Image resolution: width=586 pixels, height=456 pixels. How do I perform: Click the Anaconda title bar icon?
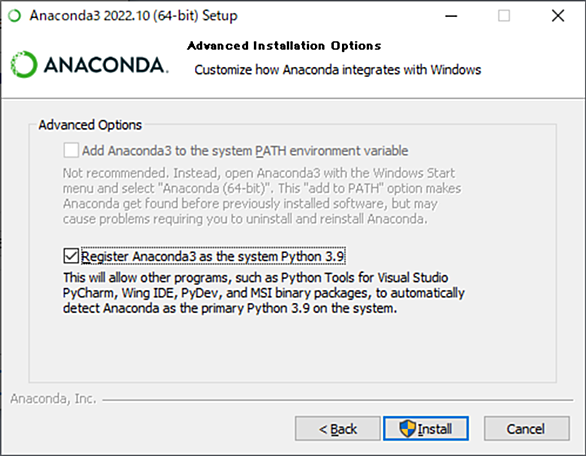tap(15, 16)
